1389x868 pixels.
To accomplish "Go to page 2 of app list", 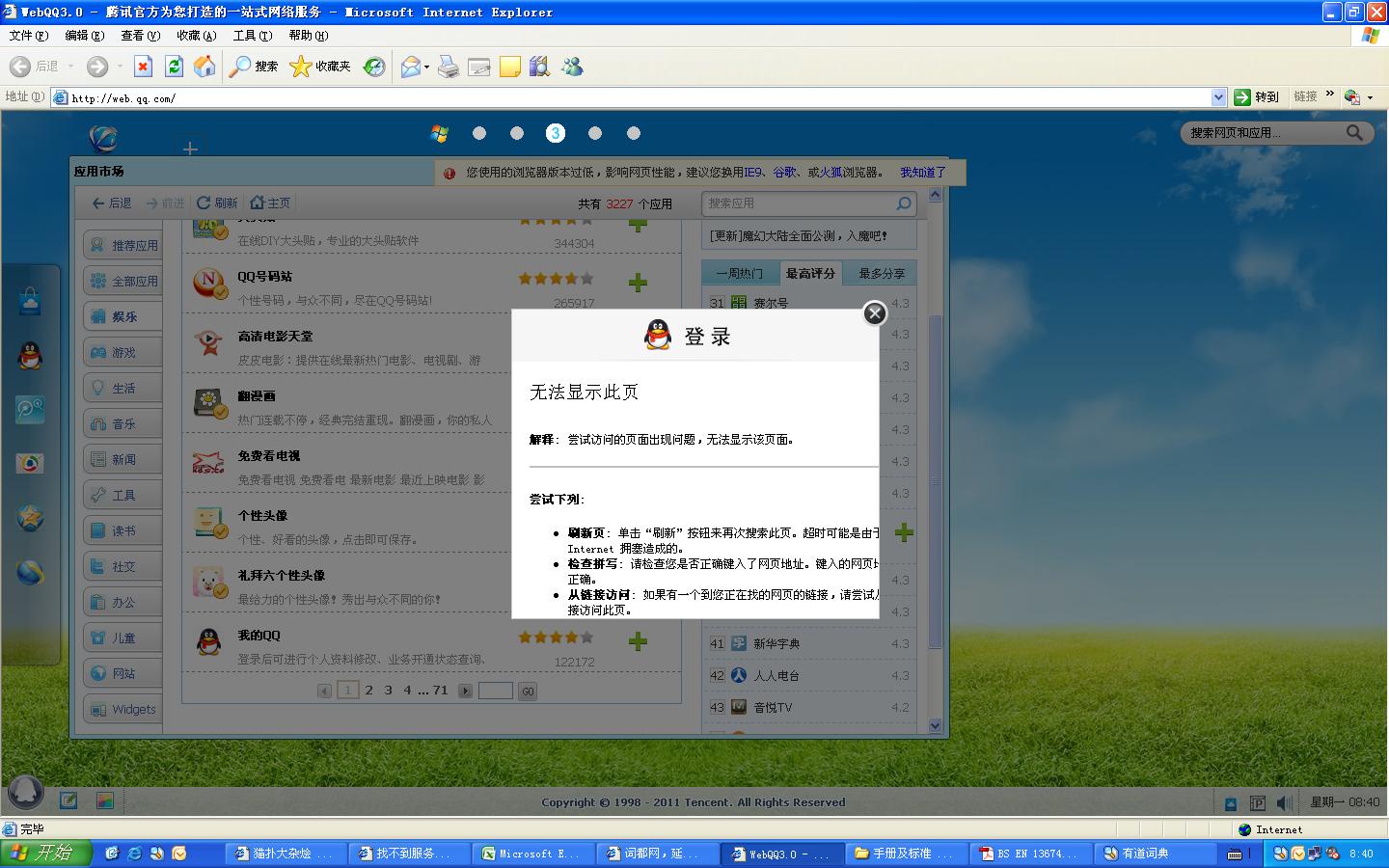I will (x=368, y=691).
